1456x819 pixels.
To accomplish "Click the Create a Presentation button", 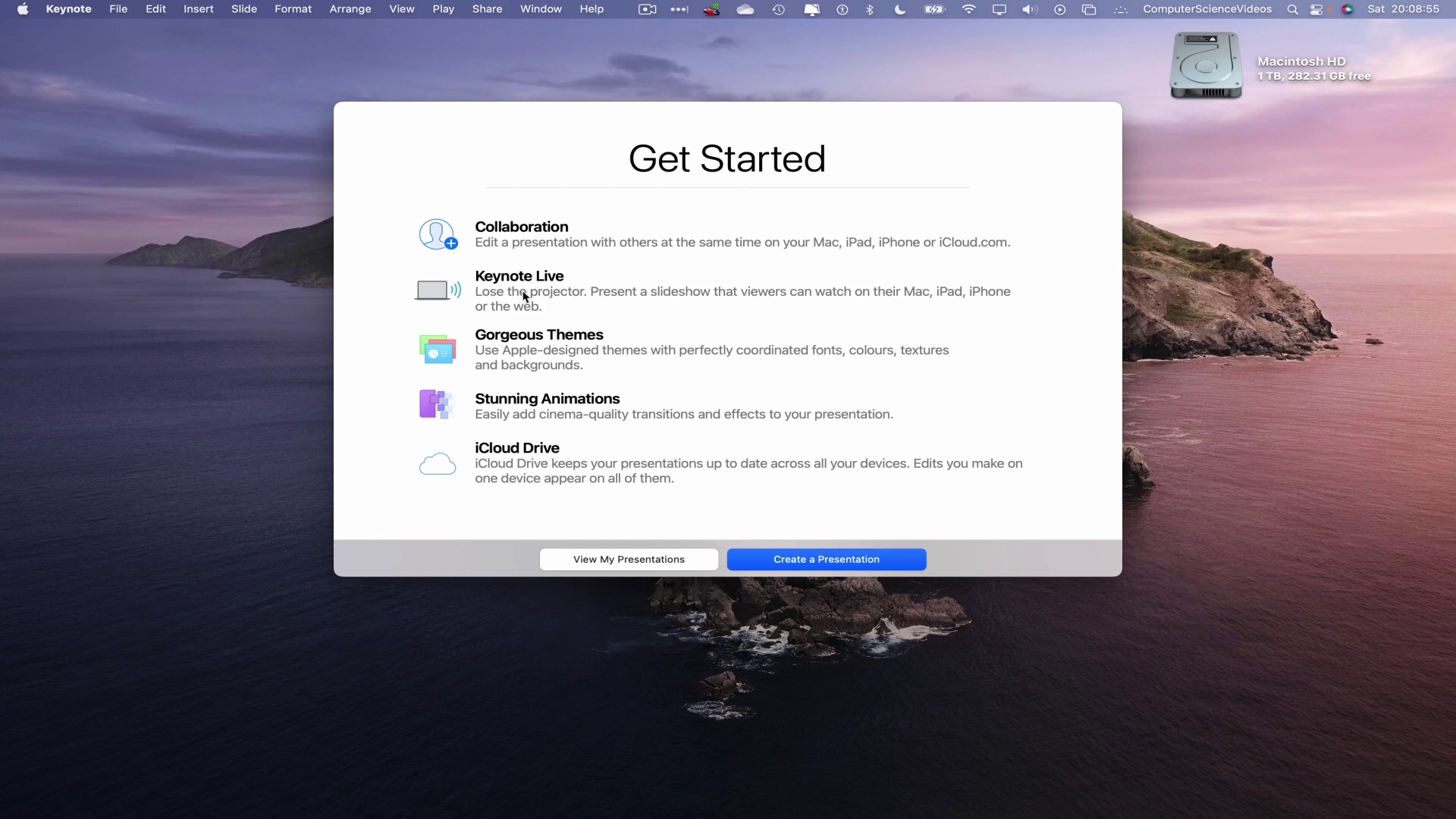I will pos(826,559).
